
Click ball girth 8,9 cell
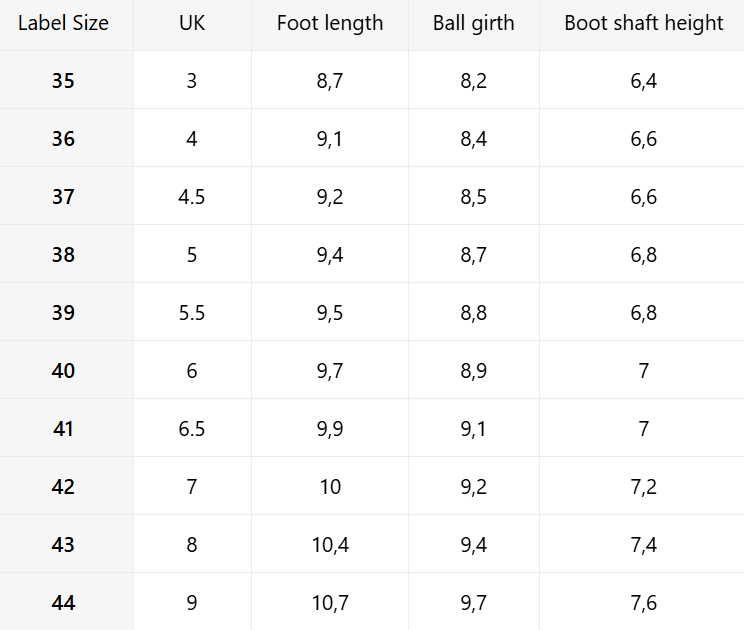[474, 371]
